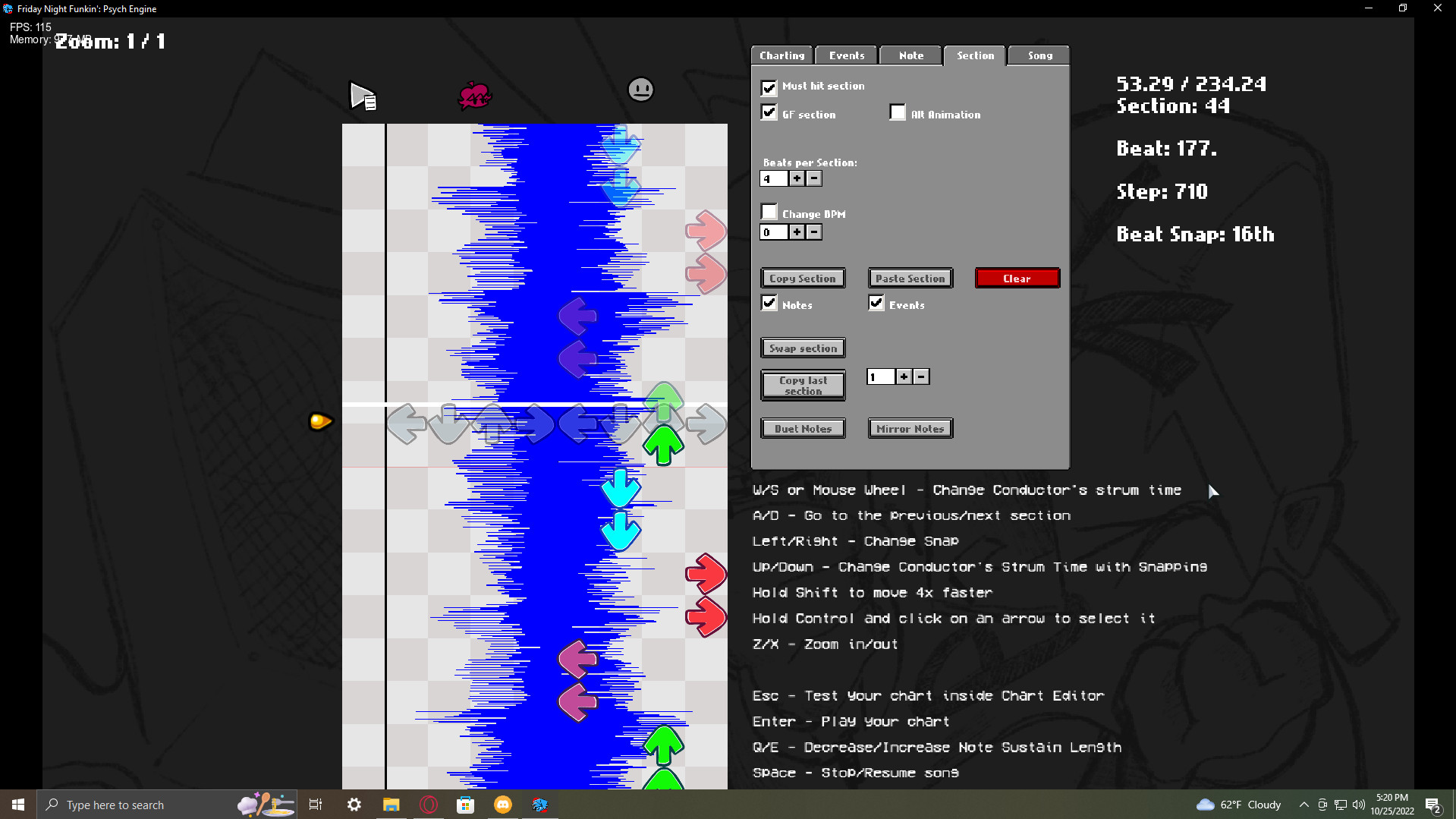Show hidden system tray icons
This screenshot has width=1456, height=819.
[x=1303, y=805]
